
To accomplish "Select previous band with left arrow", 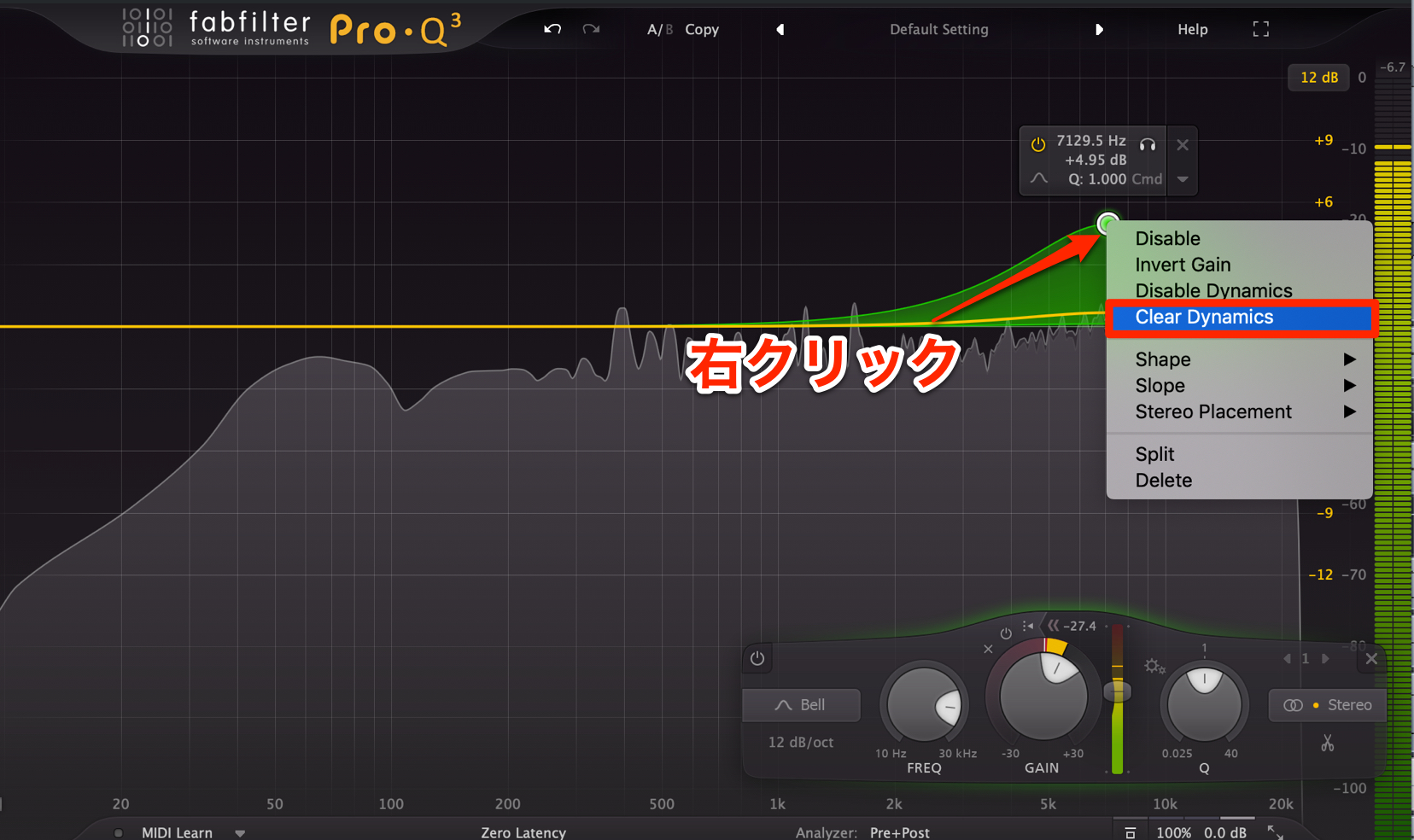I will coord(1287,658).
